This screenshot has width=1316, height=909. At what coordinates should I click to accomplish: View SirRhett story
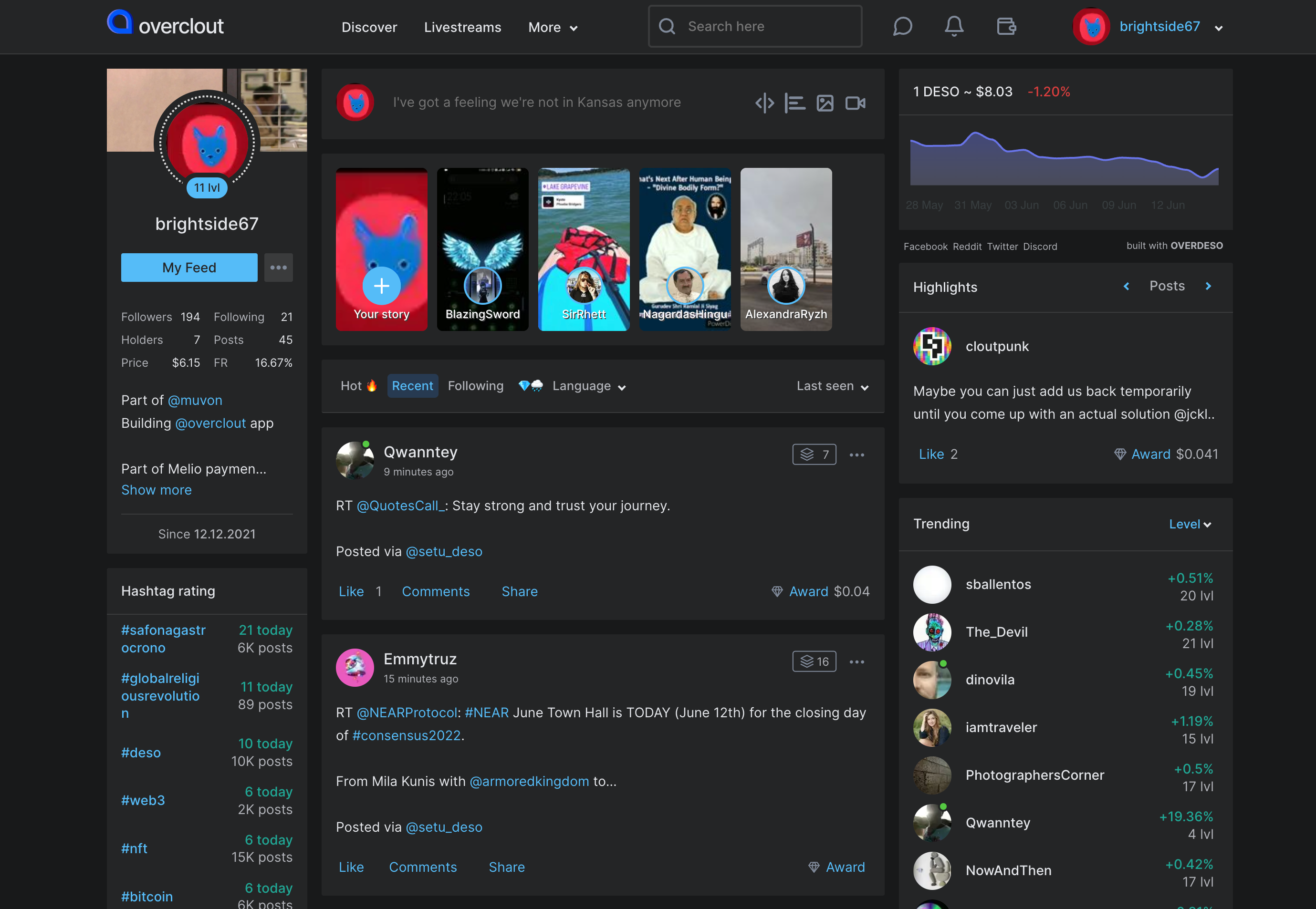[x=584, y=249]
